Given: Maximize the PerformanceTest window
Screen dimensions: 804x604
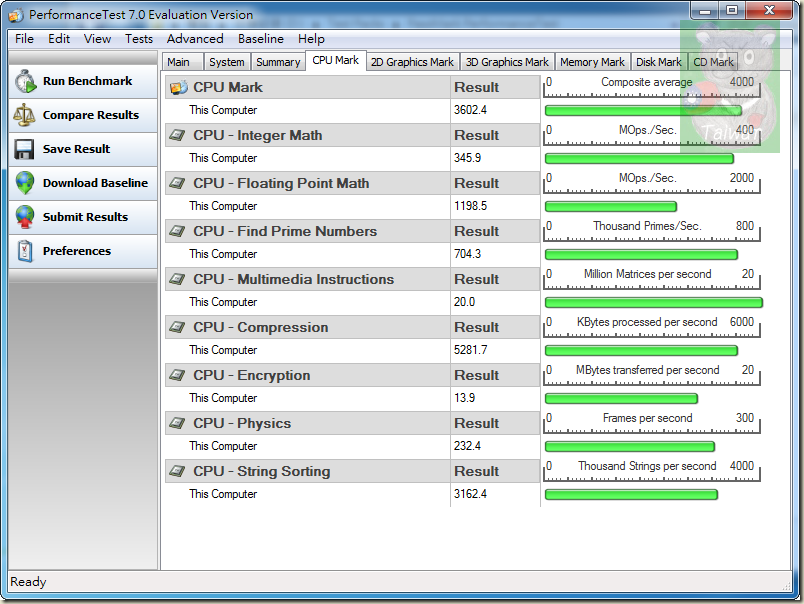Looking at the screenshot, I should point(732,10).
